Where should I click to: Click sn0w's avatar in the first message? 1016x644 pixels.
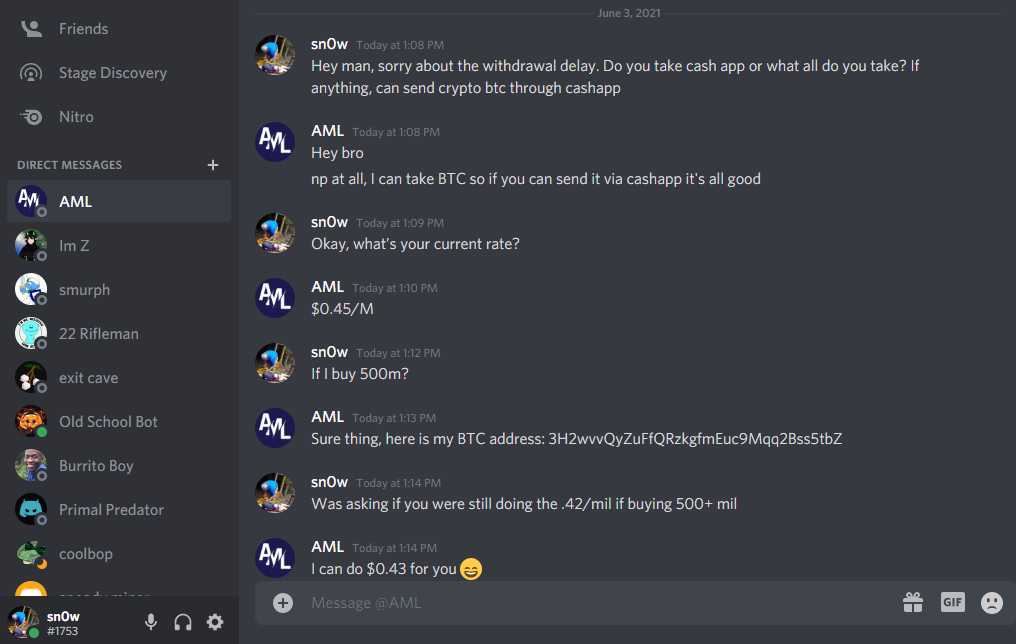point(275,55)
